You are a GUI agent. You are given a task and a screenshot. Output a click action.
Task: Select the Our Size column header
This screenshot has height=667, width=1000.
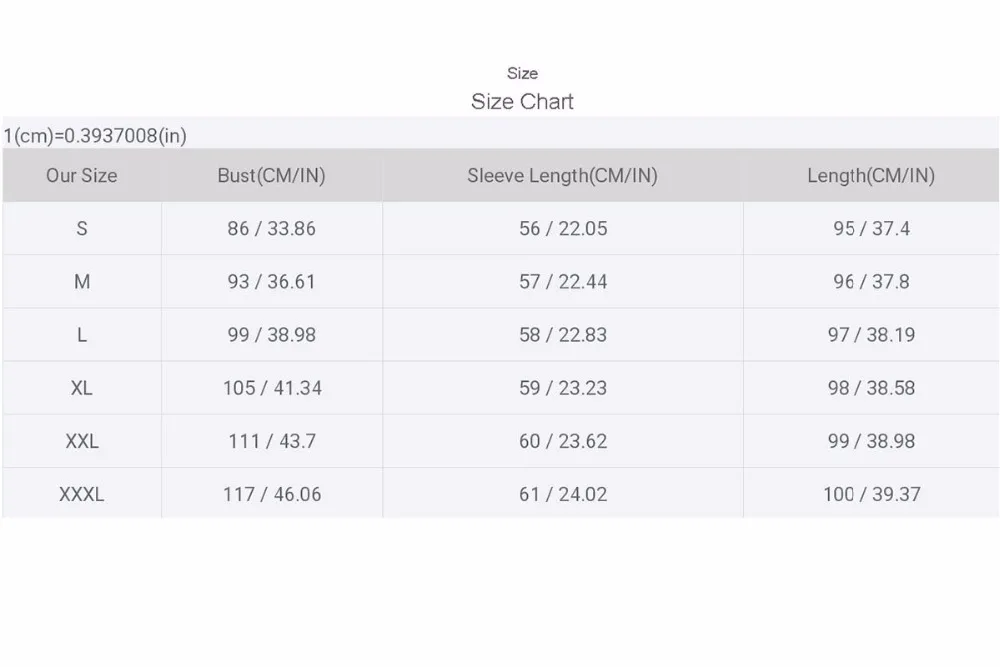pos(82,175)
